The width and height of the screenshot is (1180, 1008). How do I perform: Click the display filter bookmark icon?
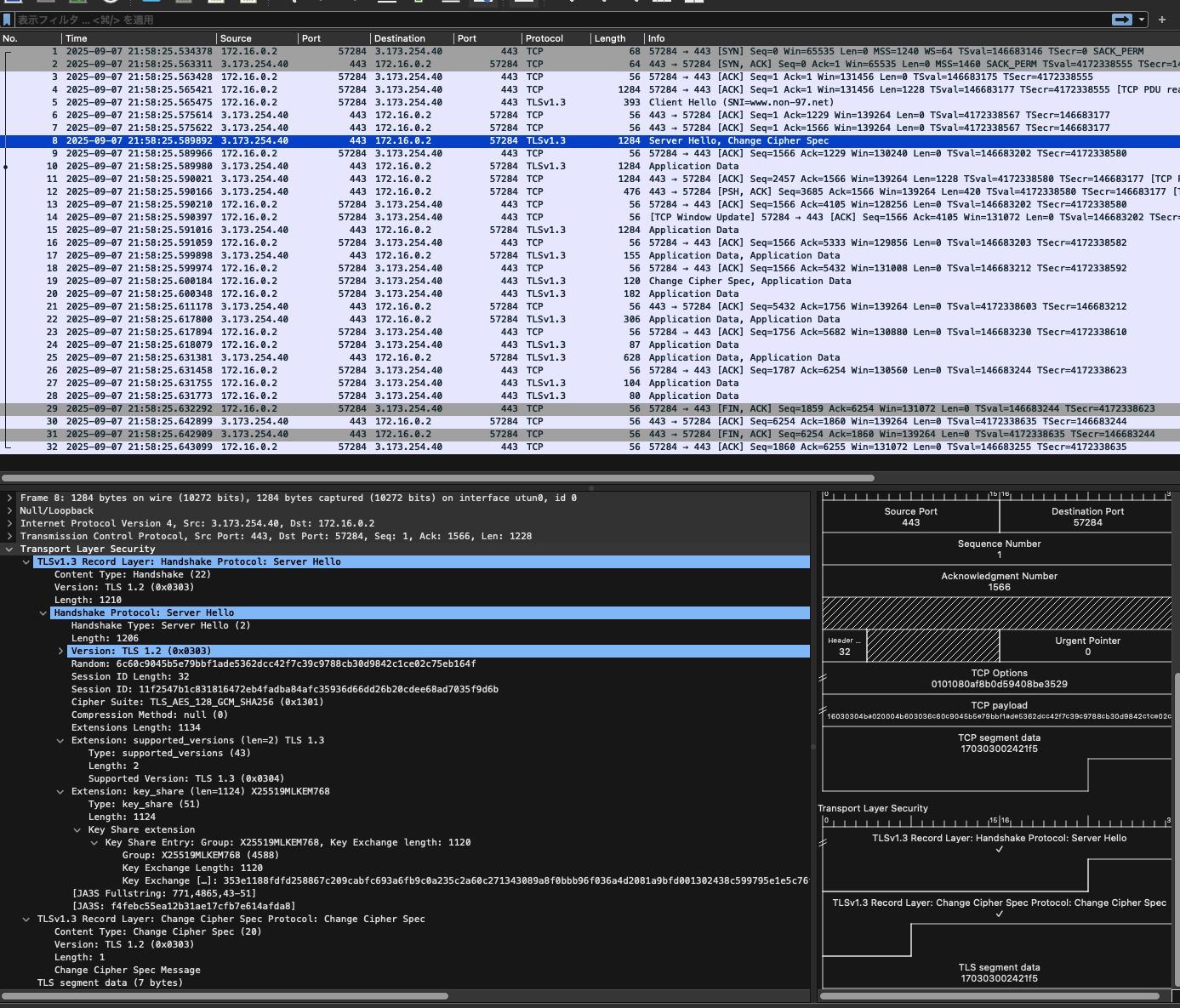point(8,20)
